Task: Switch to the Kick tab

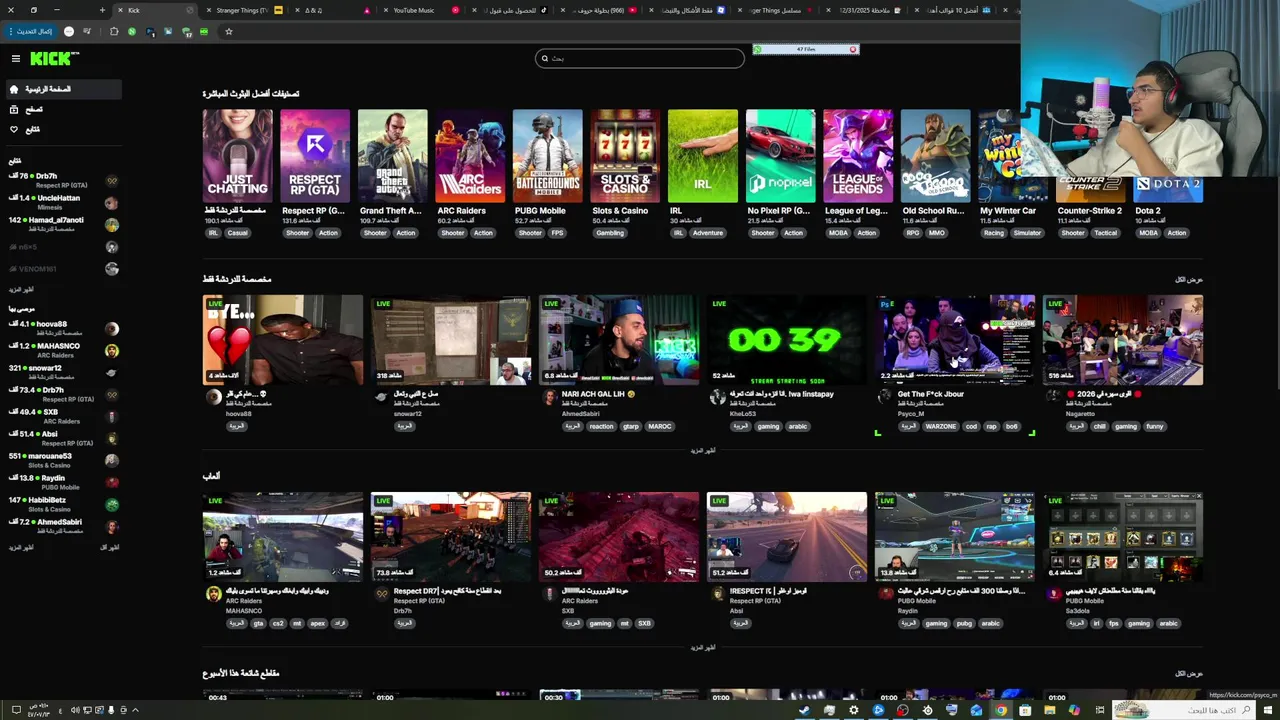Action: point(155,10)
